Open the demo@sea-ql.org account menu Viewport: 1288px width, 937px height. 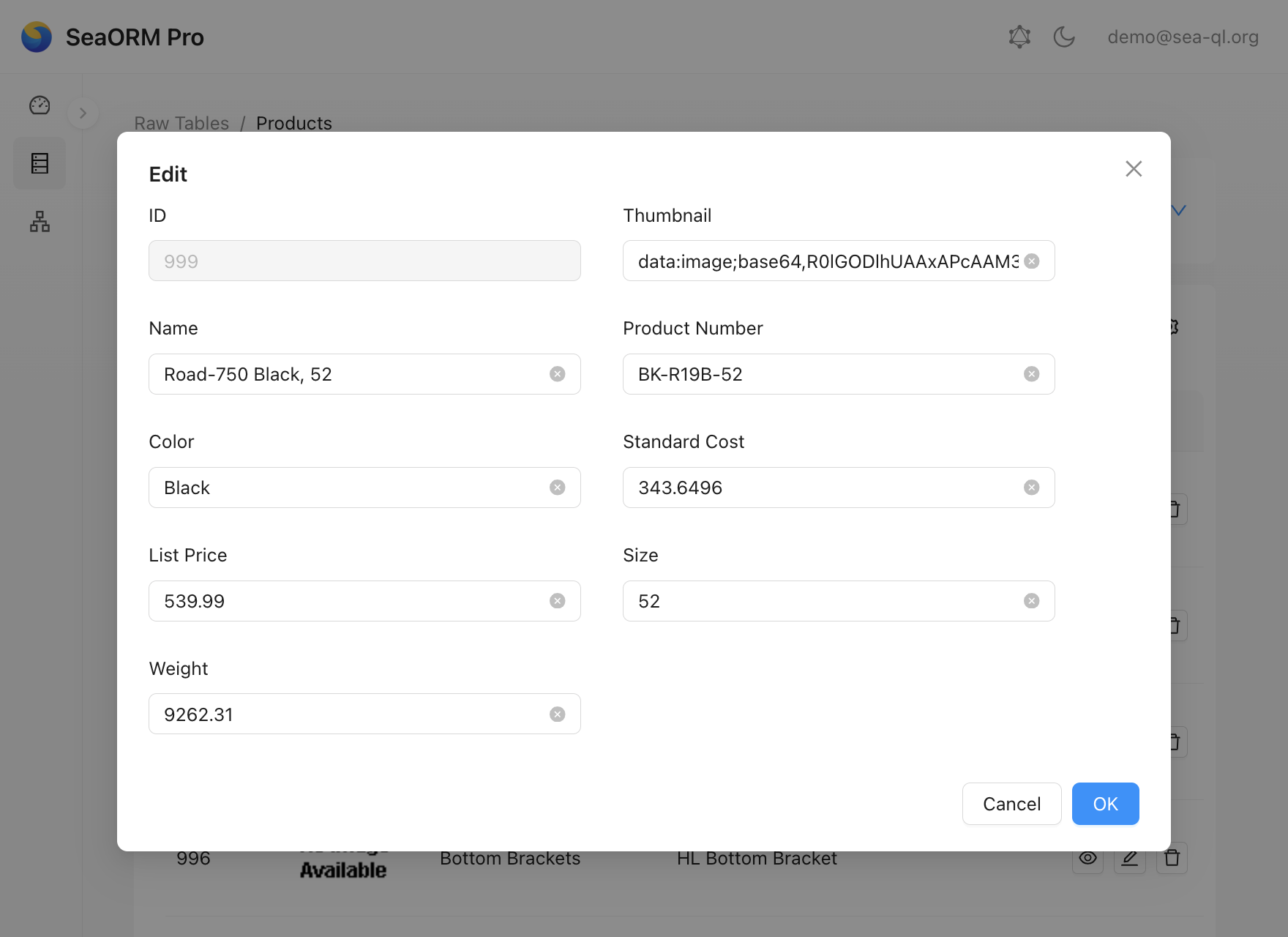pyautogui.click(x=1183, y=37)
